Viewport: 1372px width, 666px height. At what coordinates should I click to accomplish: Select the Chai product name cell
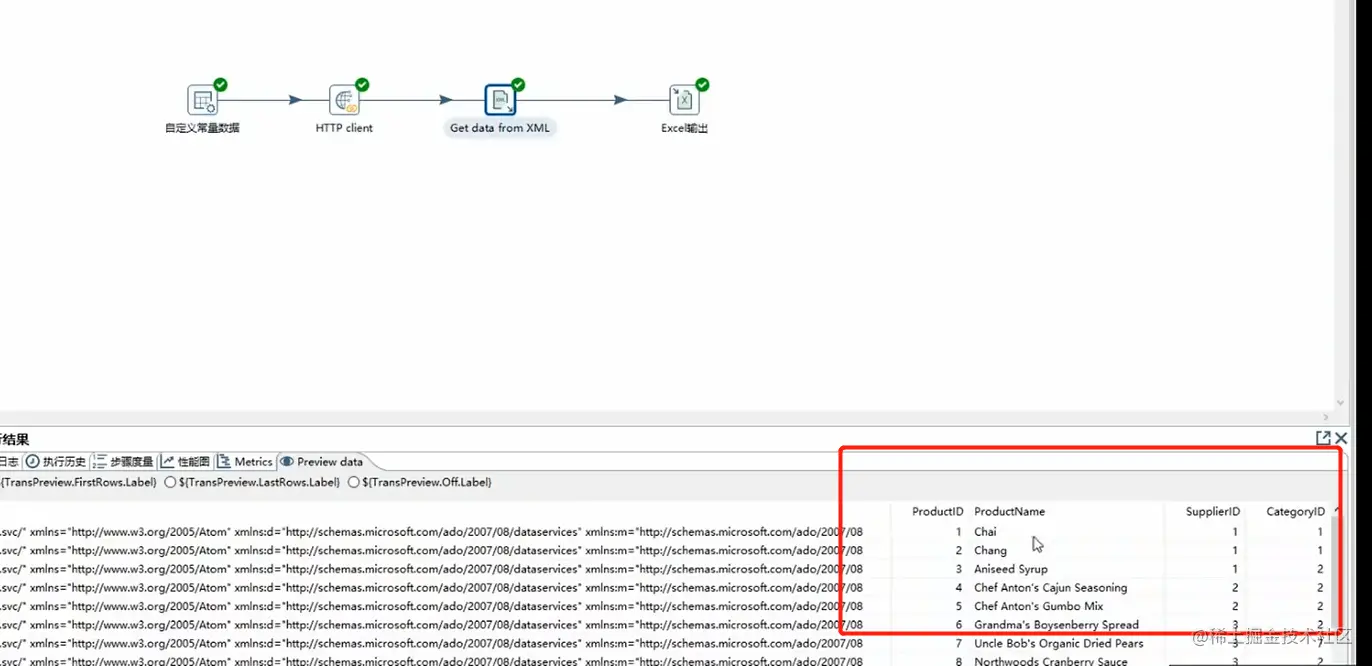click(985, 532)
